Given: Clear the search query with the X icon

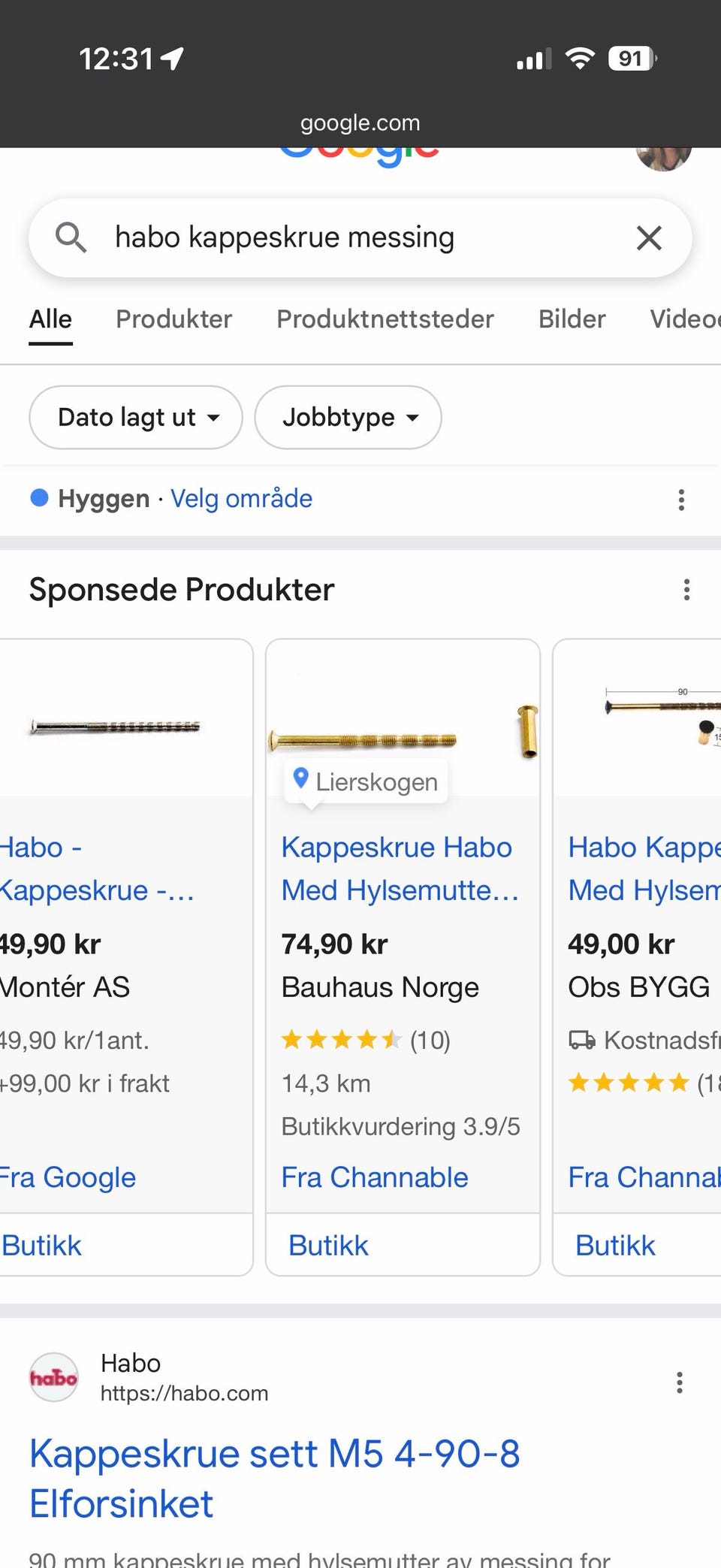Looking at the screenshot, I should click(649, 238).
